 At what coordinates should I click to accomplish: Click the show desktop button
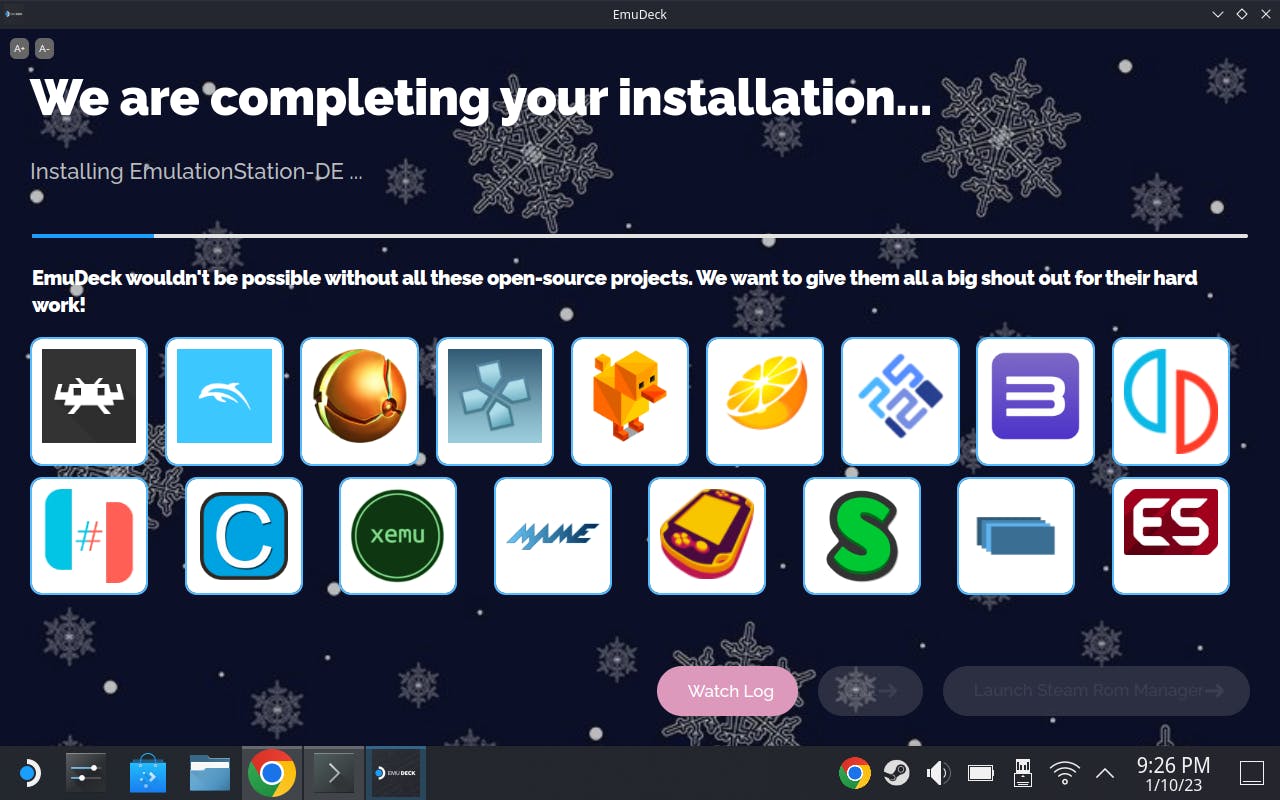pyautogui.click(x=1252, y=773)
